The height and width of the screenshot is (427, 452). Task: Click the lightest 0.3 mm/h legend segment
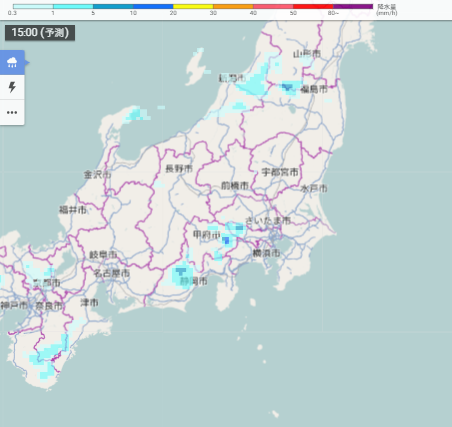point(33,6)
